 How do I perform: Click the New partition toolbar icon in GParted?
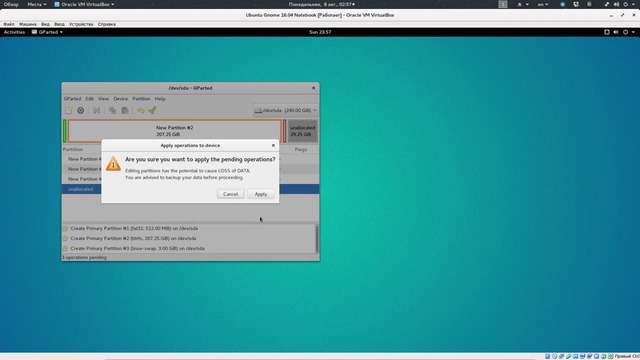click(x=69, y=110)
